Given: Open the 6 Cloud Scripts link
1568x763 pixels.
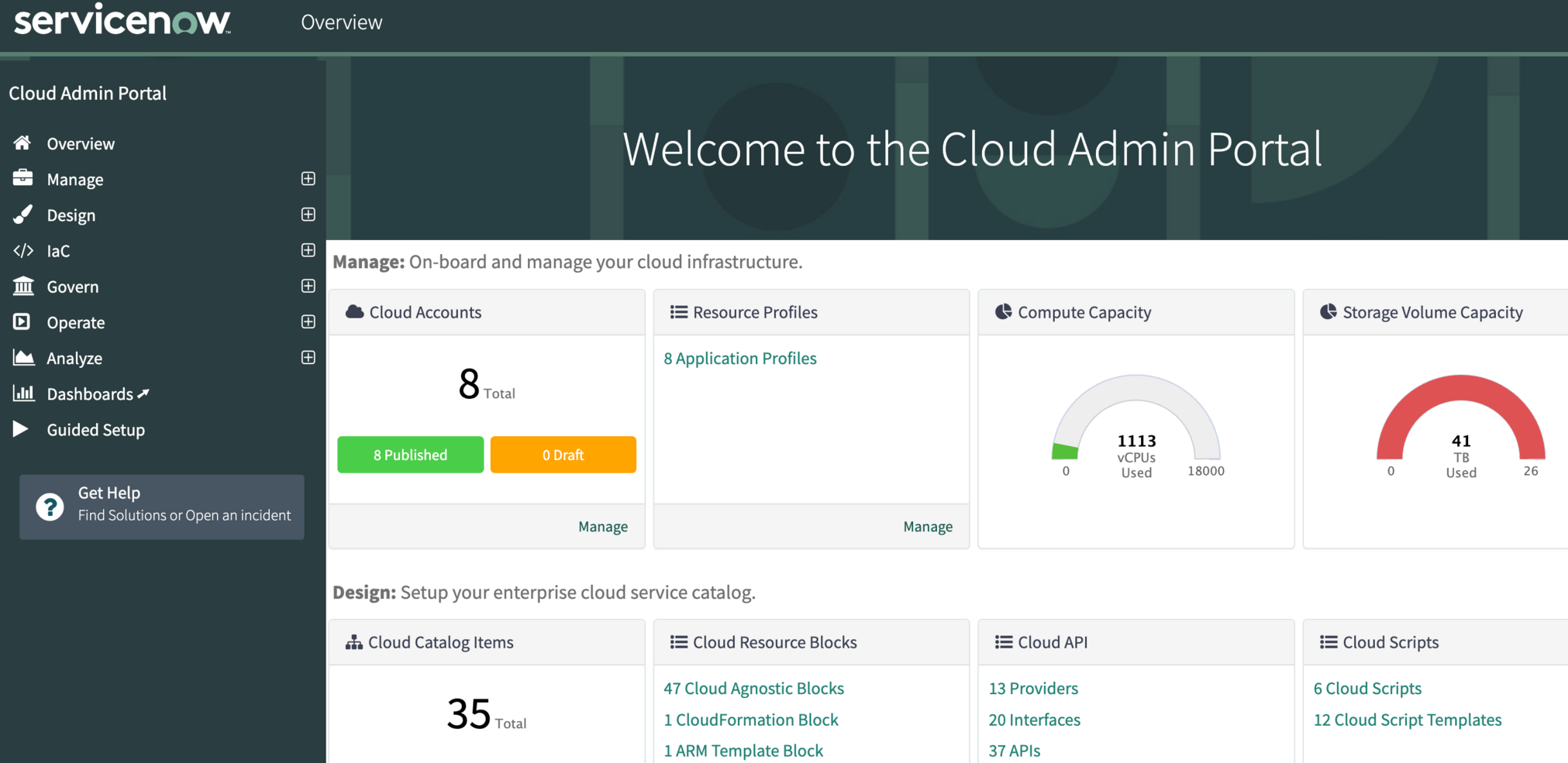Looking at the screenshot, I should click(x=1367, y=688).
